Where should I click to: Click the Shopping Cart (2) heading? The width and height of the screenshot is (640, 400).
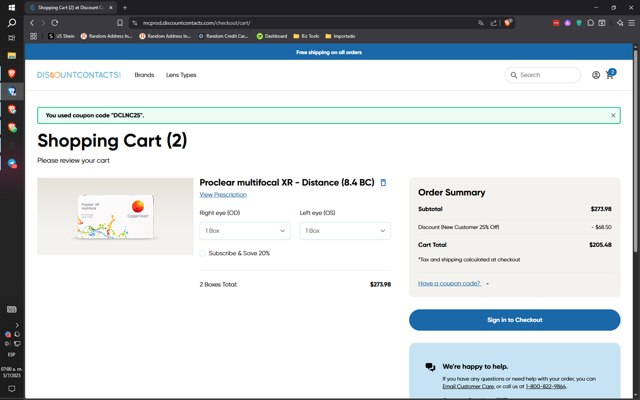[x=112, y=141]
